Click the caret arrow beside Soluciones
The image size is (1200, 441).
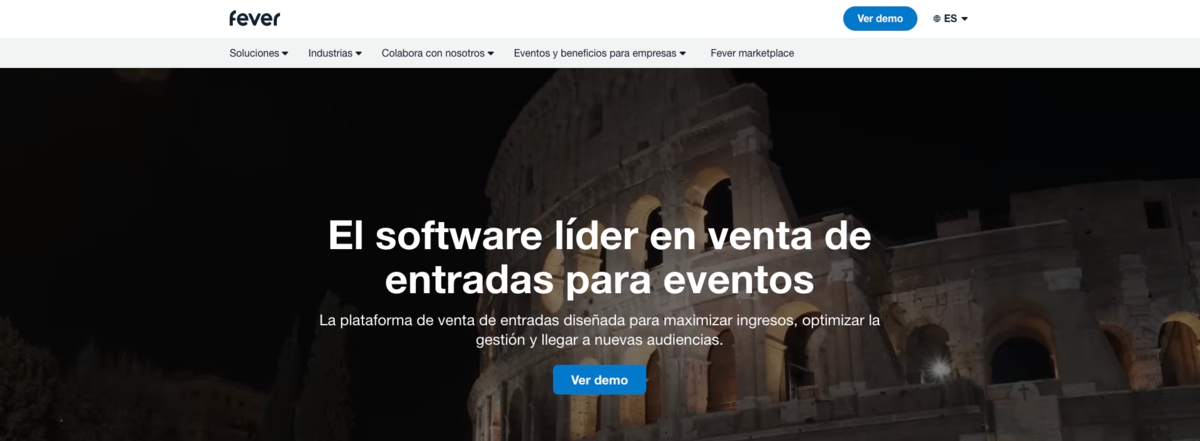click(285, 53)
